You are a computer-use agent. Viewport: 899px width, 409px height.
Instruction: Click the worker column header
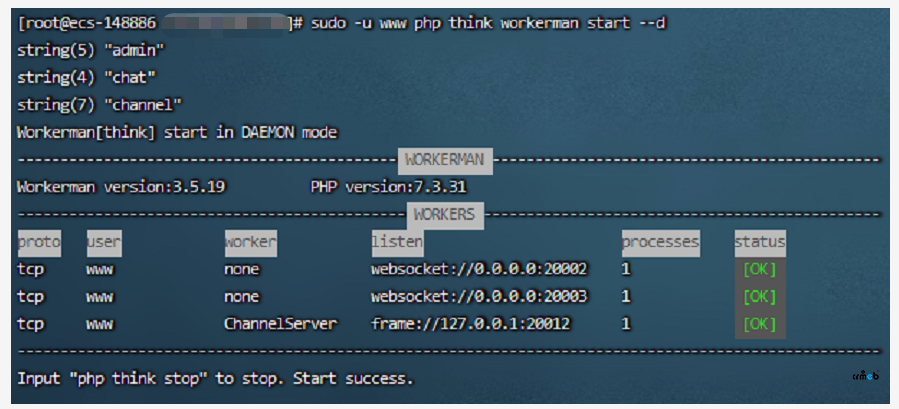(x=250, y=242)
